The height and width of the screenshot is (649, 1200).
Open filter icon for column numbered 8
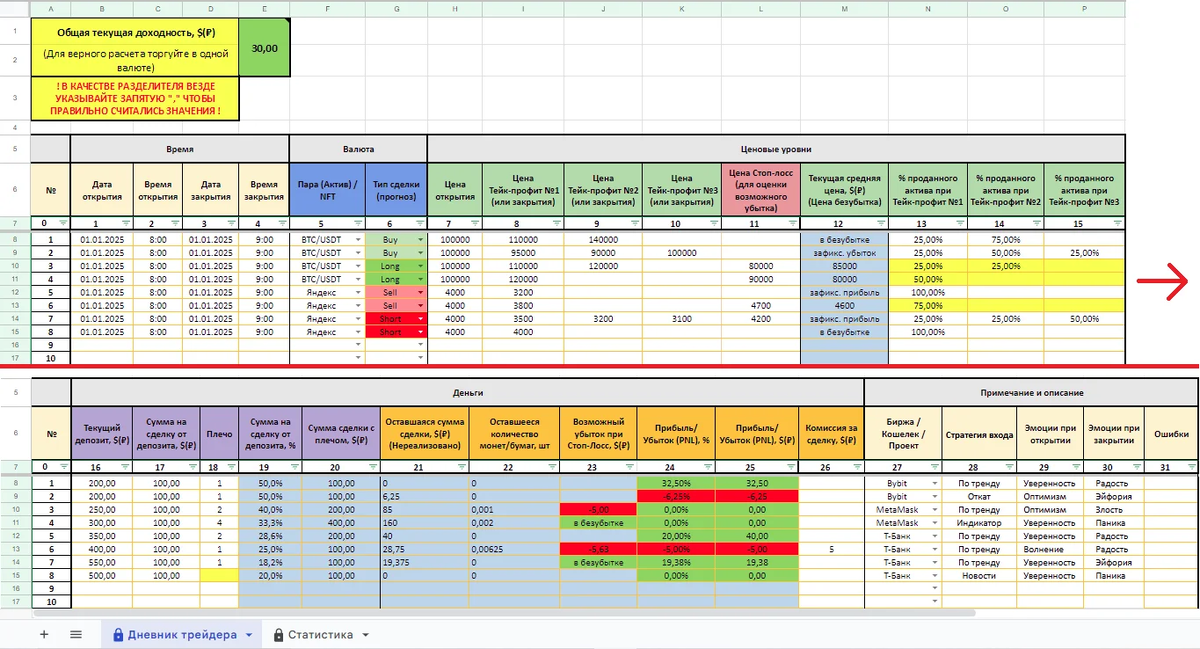point(556,223)
